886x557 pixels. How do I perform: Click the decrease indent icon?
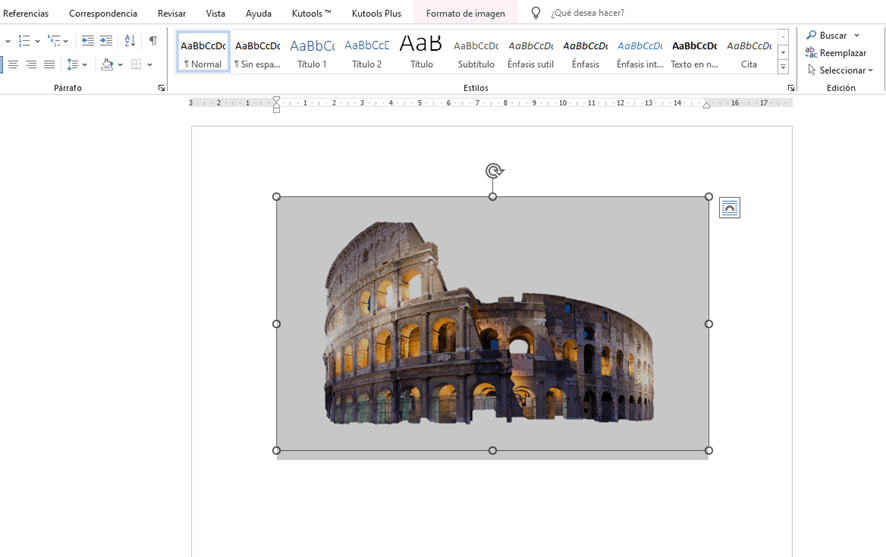88,41
